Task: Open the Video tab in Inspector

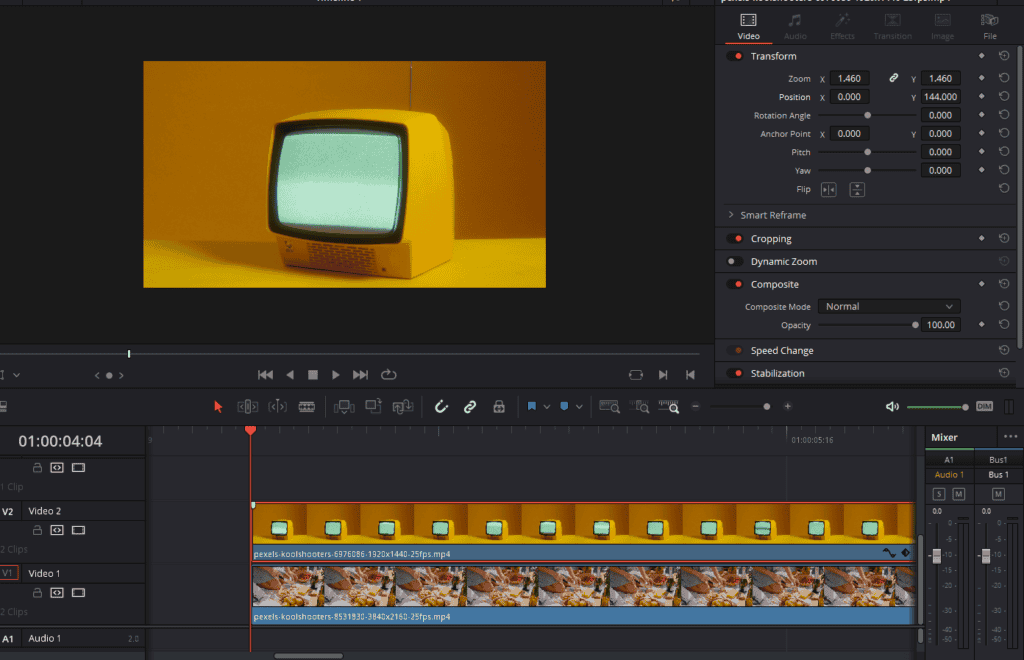Action: tap(748, 27)
